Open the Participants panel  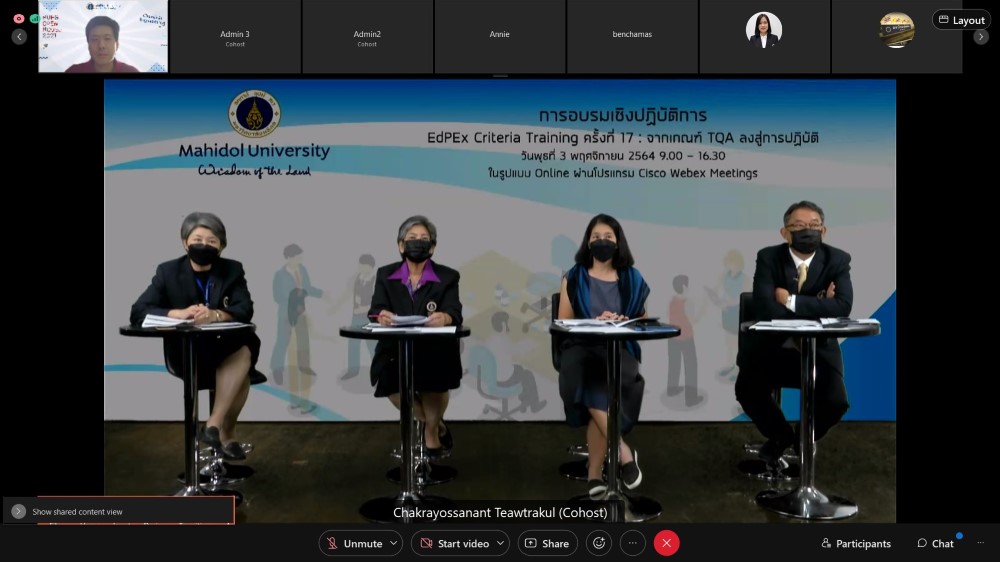point(855,543)
